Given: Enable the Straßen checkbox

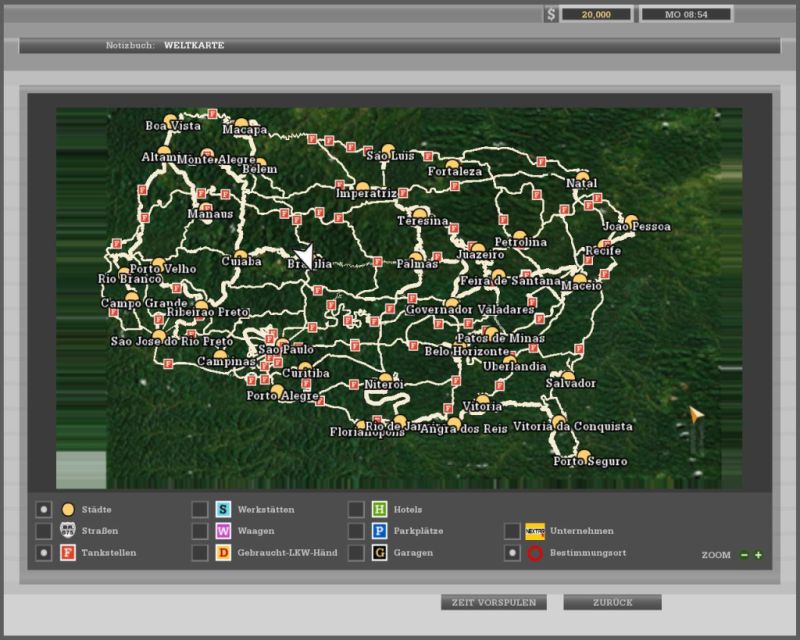Looking at the screenshot, I should pyautogui.click(x=44, y=531).
